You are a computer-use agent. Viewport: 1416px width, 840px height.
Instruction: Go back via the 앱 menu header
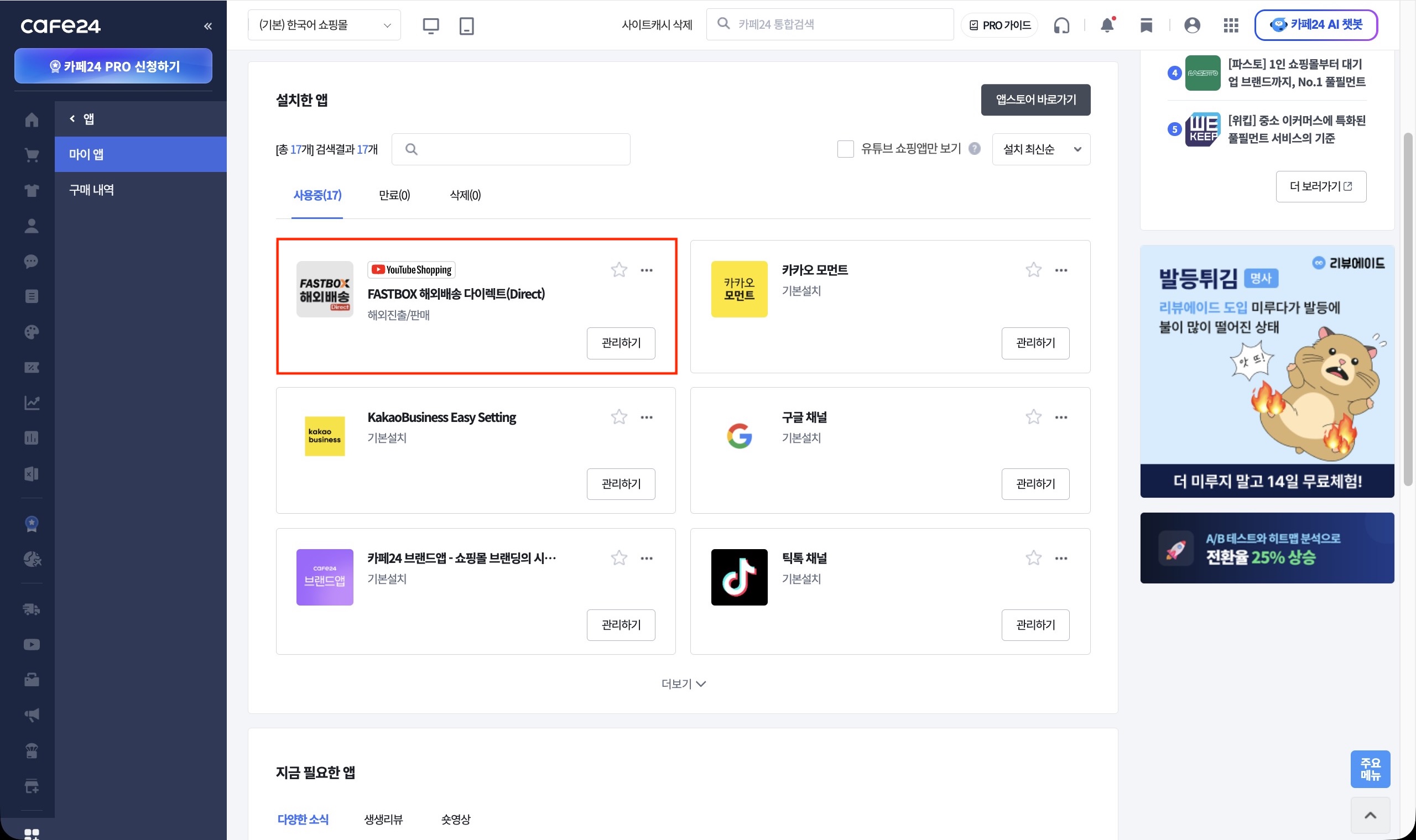tap(81, 119)
